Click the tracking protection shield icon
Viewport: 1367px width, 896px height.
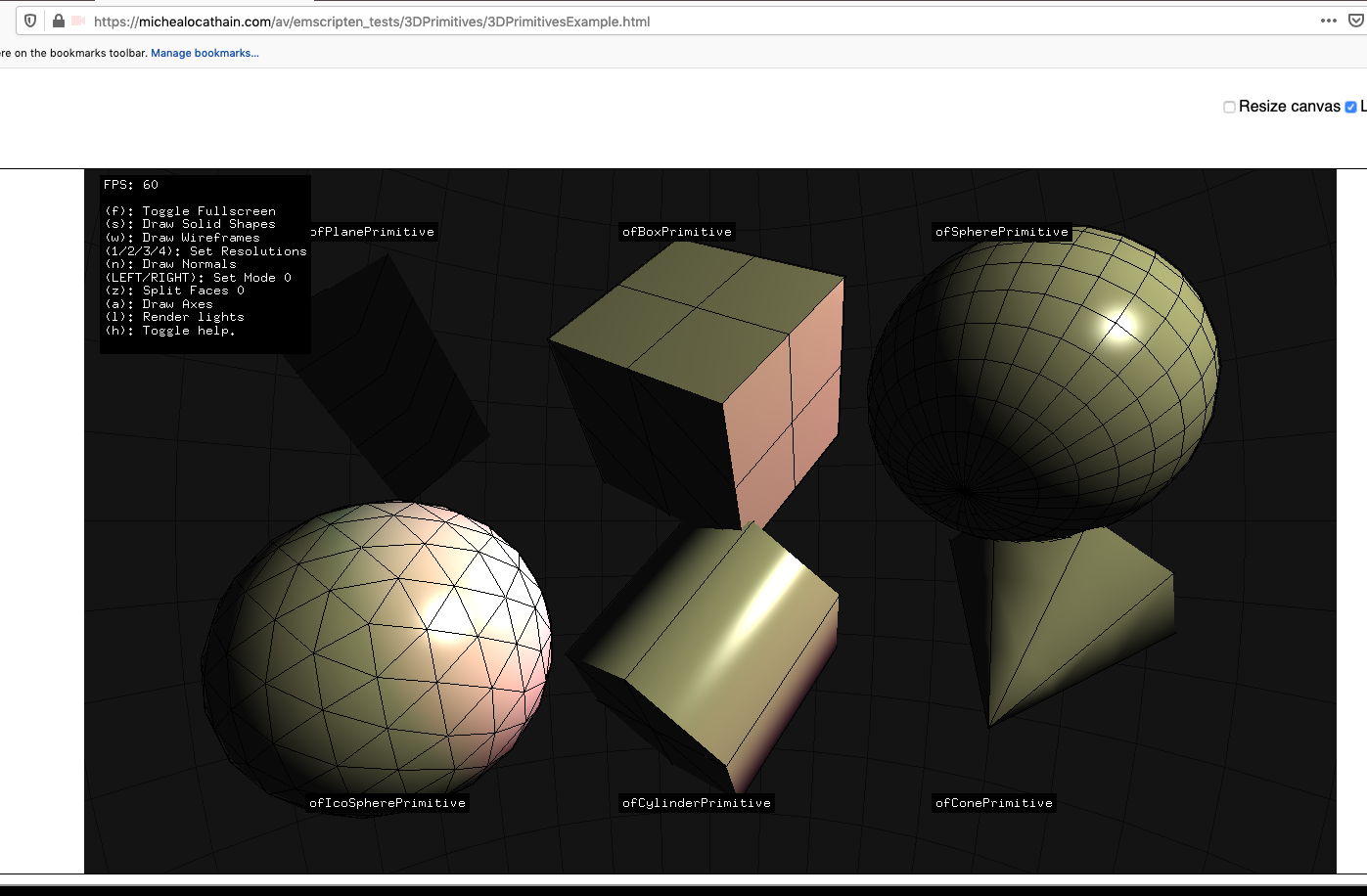[x=30, y=21]
